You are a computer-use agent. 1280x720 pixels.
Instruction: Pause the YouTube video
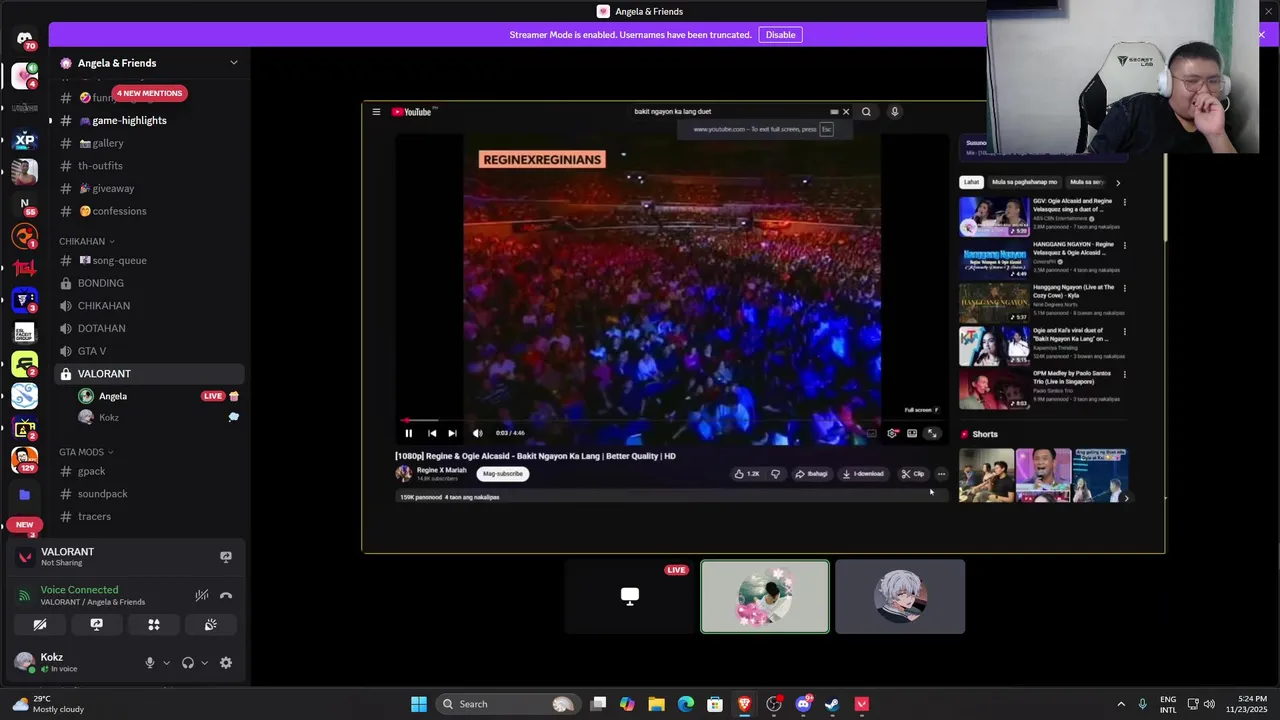click(408, 433)
